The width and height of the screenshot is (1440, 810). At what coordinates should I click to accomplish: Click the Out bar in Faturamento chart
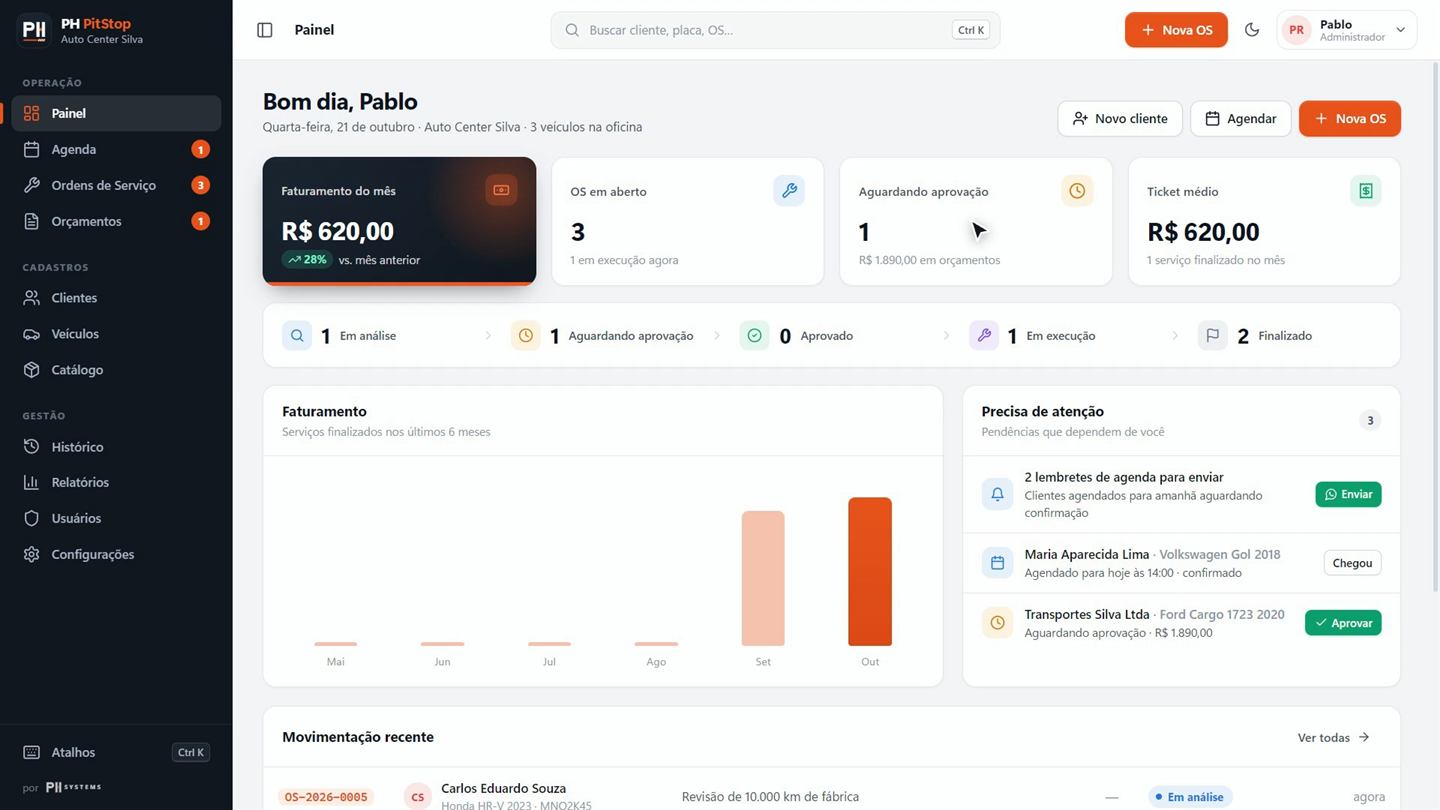pyautogui.click(x=870, y=572)
